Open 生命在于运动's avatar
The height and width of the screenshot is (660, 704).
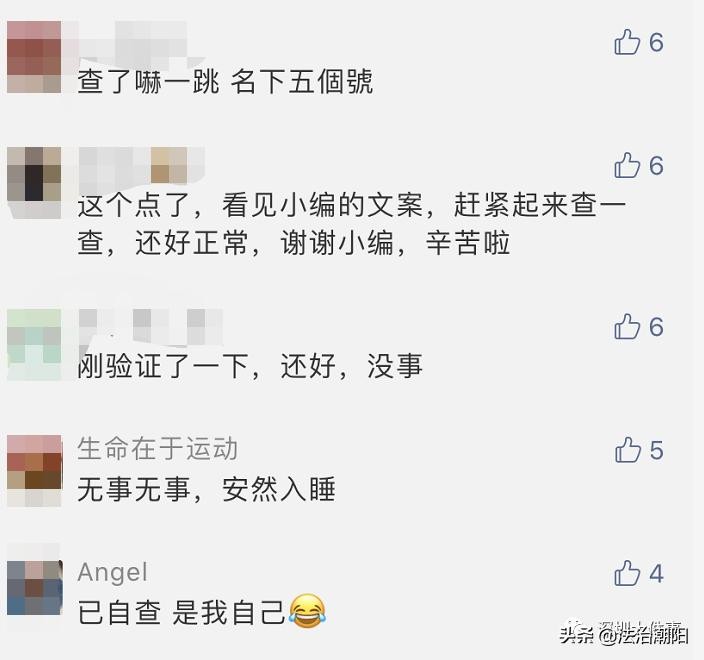point(34,471)
